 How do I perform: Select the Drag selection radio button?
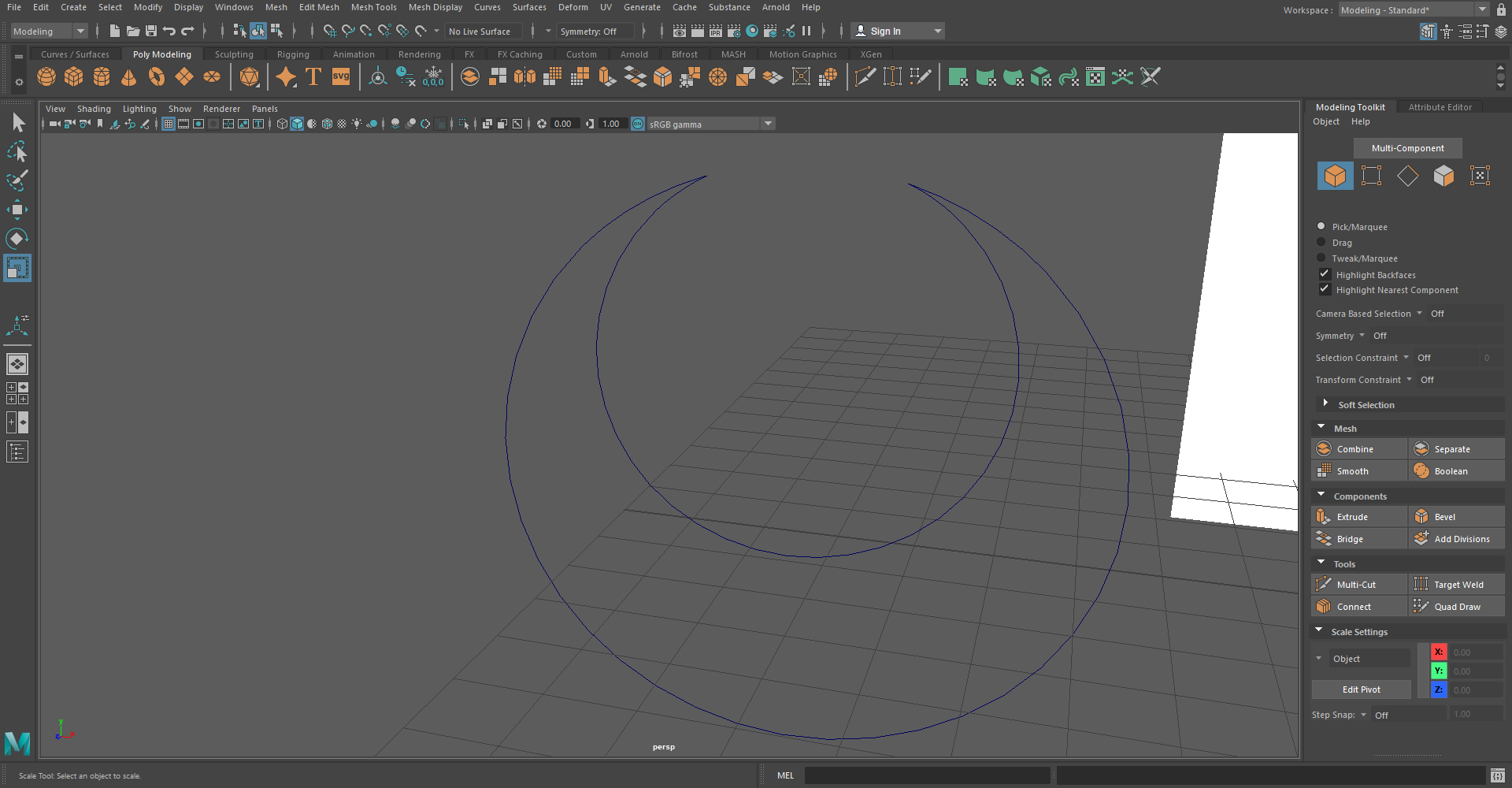click(1320, 242)
